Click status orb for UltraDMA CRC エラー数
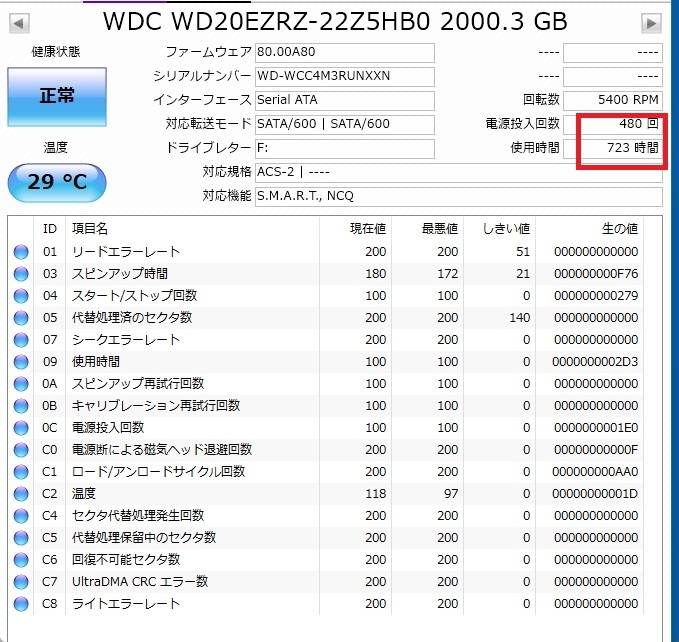 21,582
